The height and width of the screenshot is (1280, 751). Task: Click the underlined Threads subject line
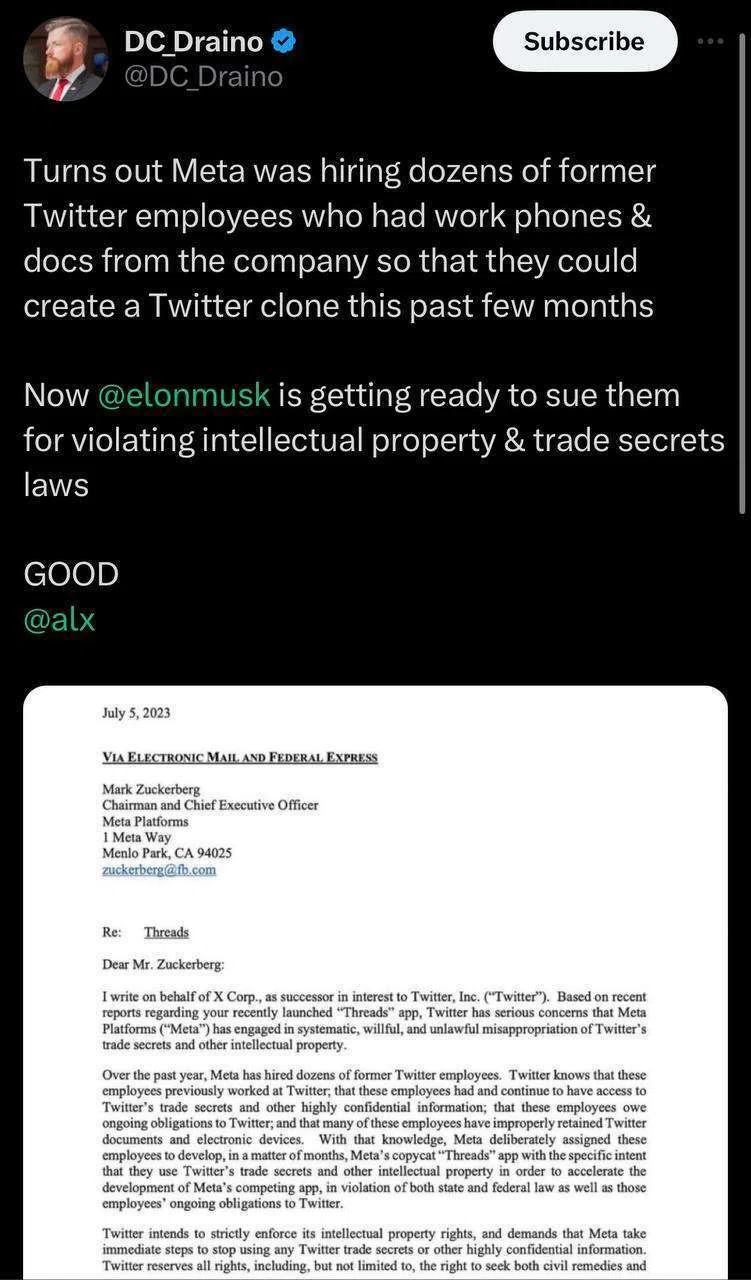(x=166, y=932)
